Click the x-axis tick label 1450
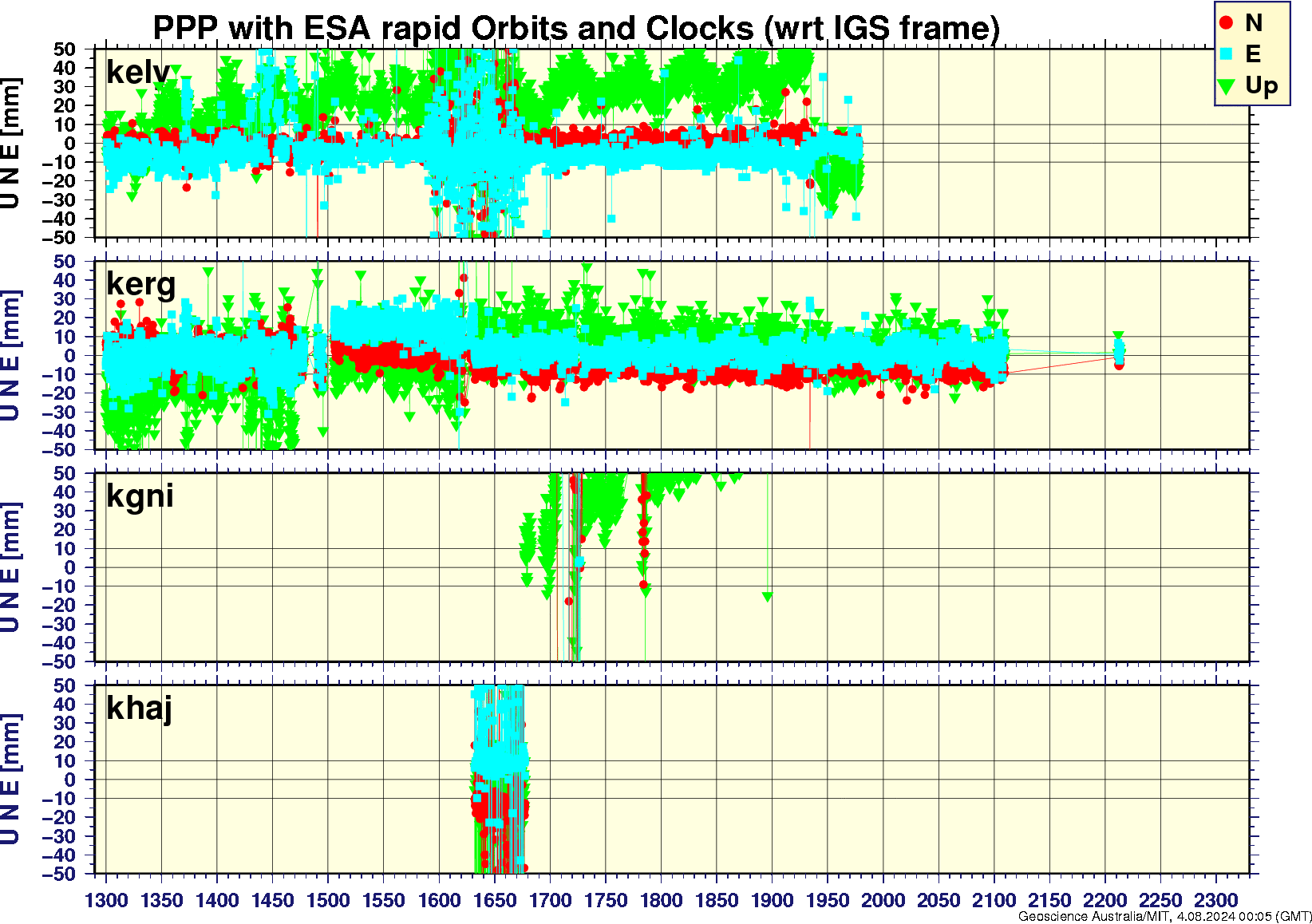The image size is (1312, 924). (273, 900)
